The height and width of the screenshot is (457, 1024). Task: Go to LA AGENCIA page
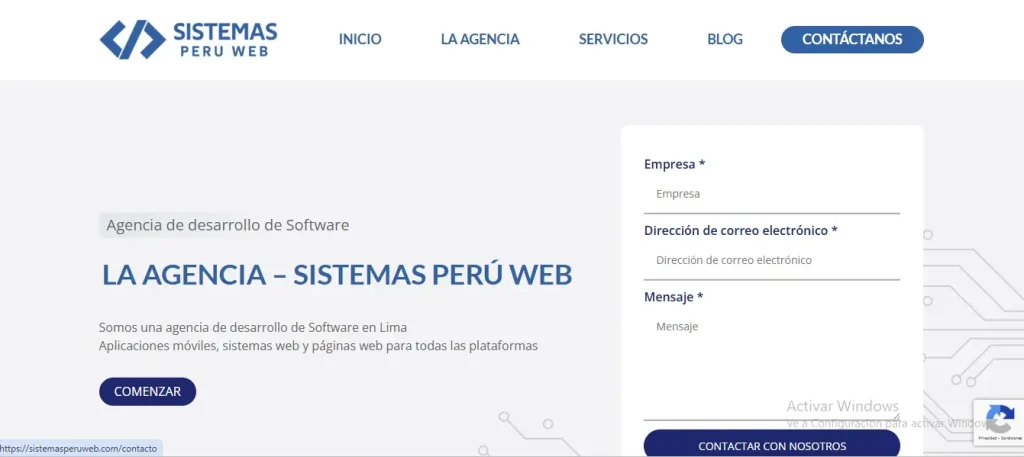(x=480, y=39)
